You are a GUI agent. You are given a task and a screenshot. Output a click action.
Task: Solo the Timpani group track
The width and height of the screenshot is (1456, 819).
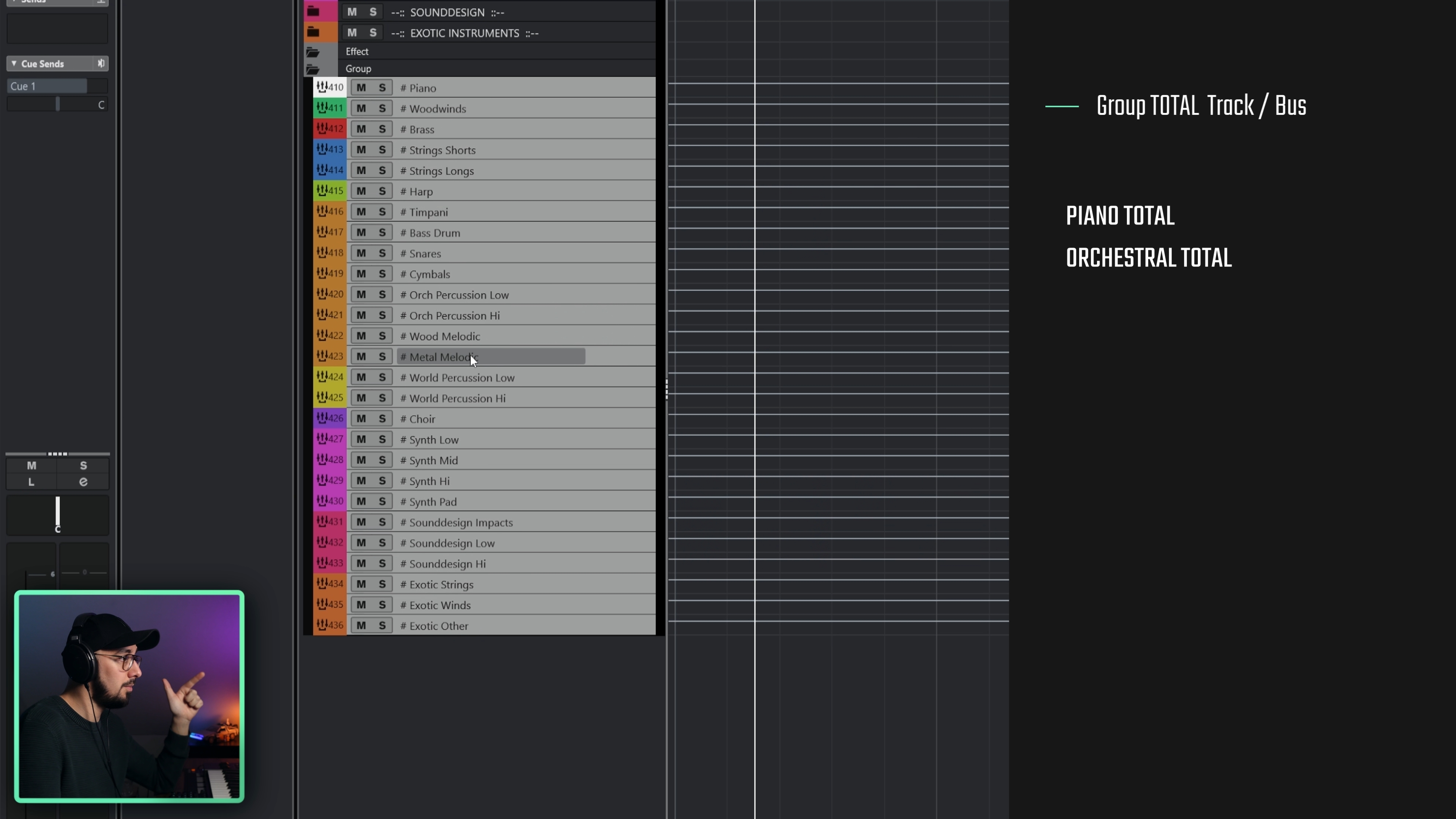[382, 212]
